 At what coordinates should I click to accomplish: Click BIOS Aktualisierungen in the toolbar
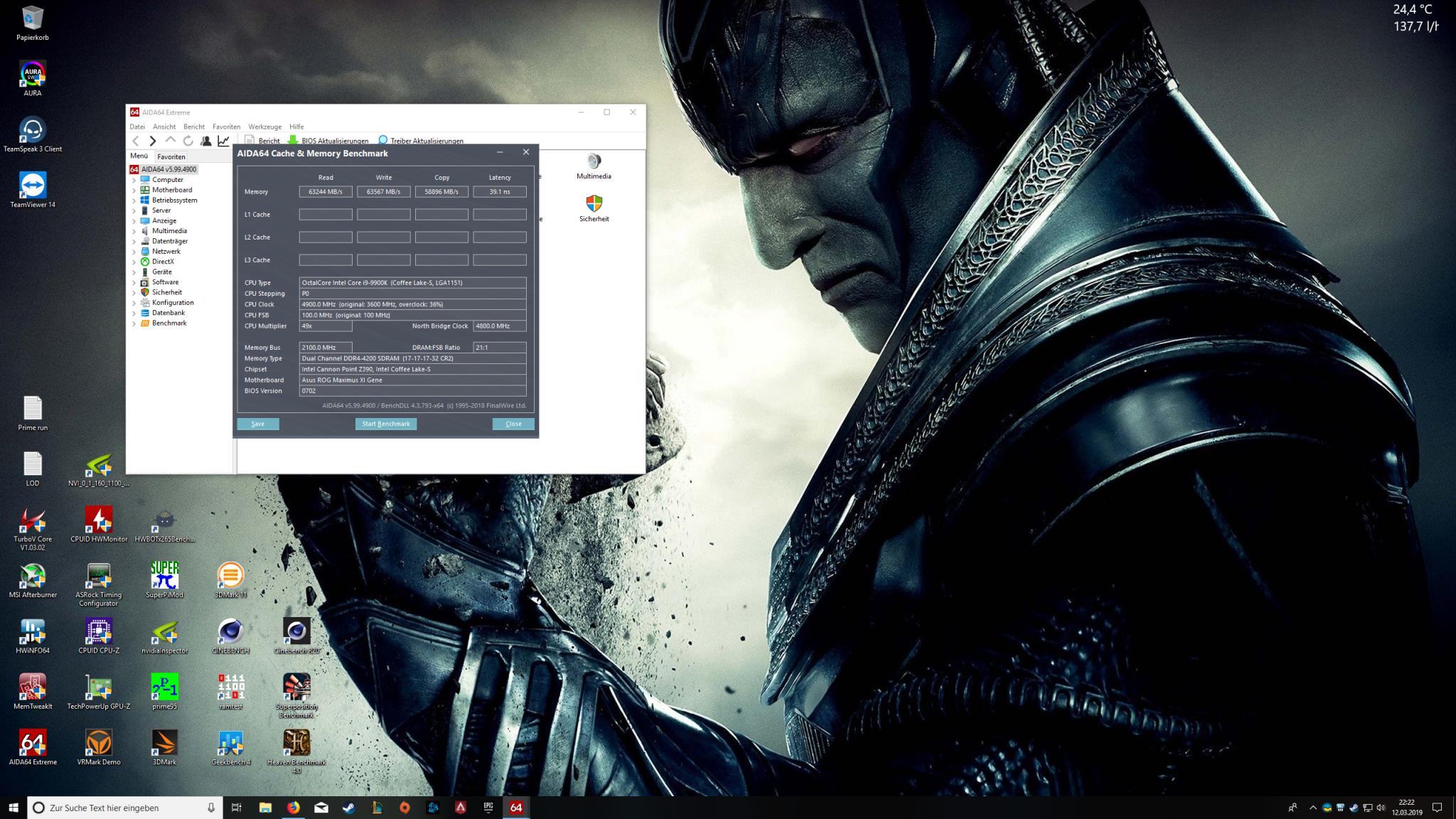click(x=328, y=141)
